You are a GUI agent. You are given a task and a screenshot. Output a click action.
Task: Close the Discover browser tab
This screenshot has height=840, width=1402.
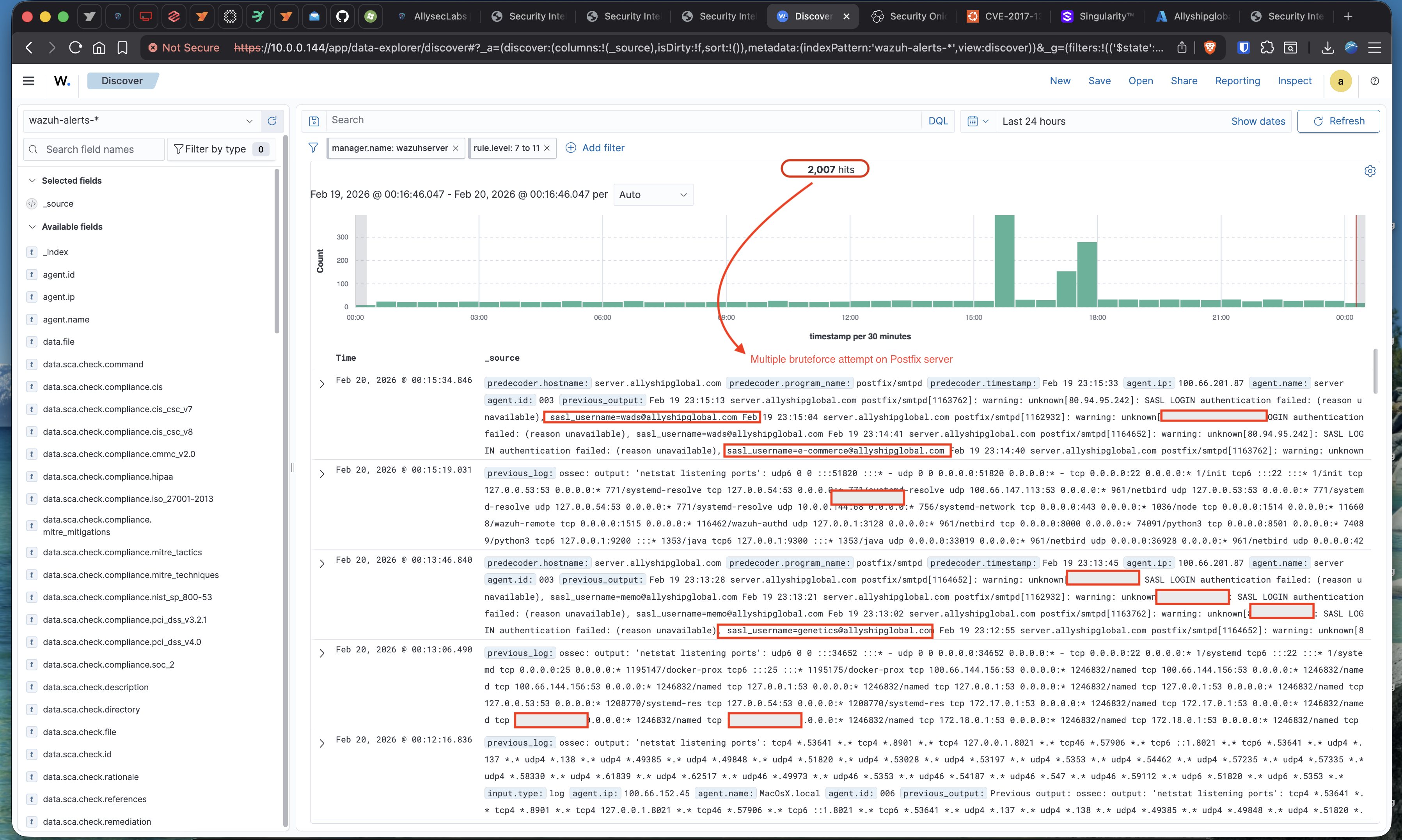pyautogui.click(x=847, y=16)
